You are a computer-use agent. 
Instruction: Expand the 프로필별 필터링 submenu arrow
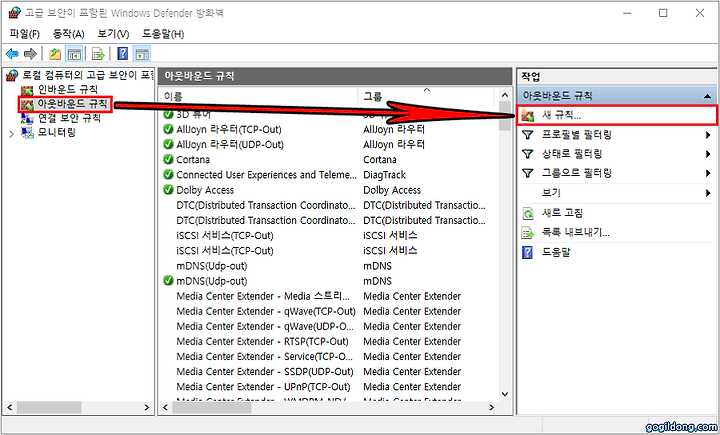708,135
